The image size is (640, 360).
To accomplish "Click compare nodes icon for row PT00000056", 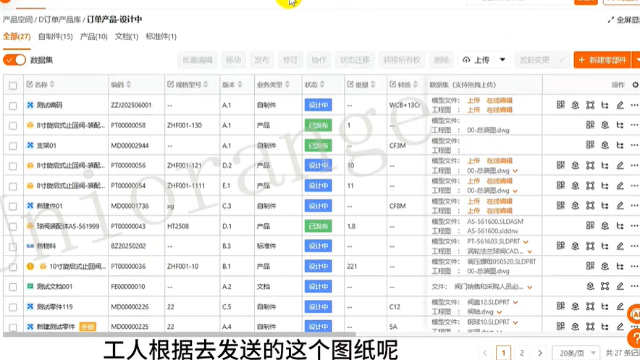I will [x=590, y=165].
